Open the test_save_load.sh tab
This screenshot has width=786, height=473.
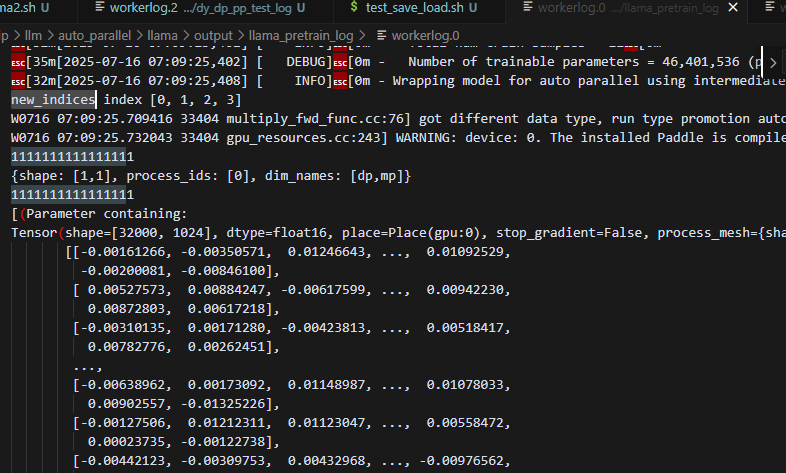pyautogui.click(x=410, y=8)
